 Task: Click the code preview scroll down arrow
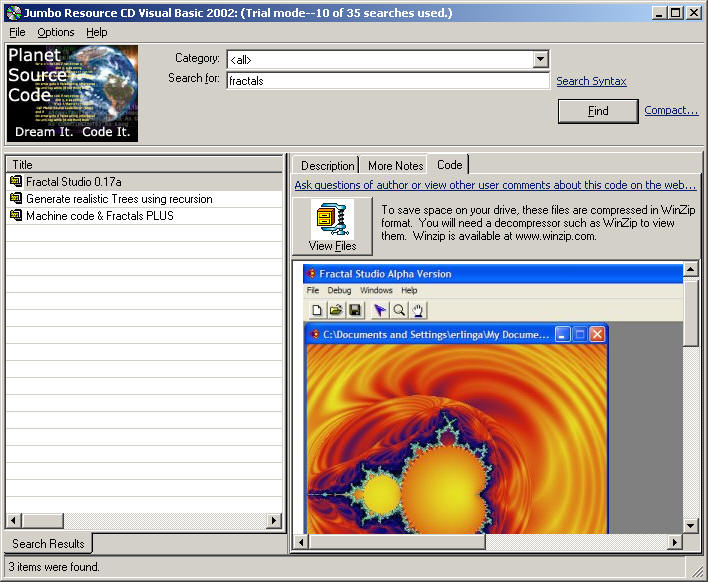(x=690, y=525)
